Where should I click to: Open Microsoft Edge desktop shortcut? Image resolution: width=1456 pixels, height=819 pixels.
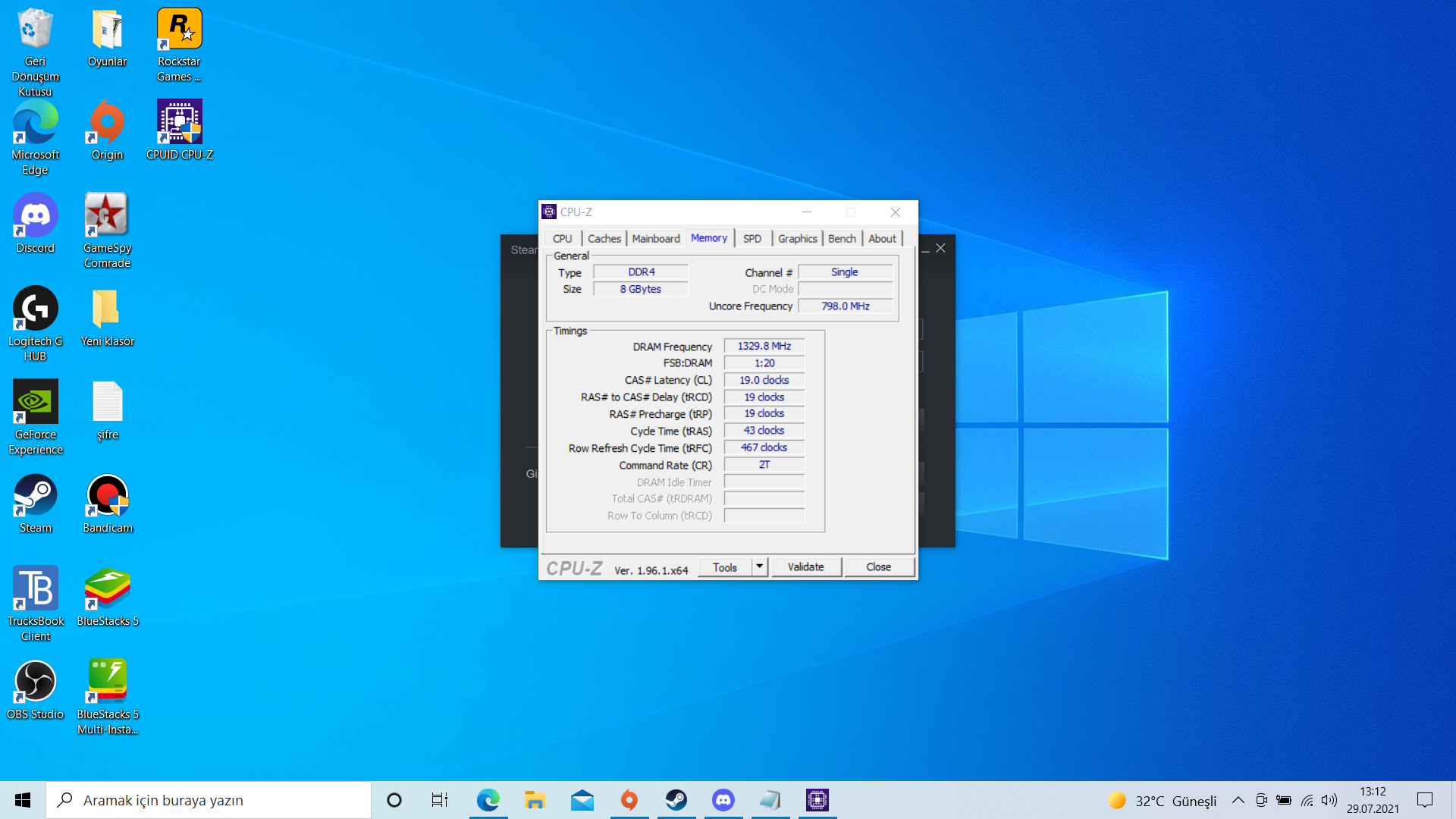click(35, 138)
